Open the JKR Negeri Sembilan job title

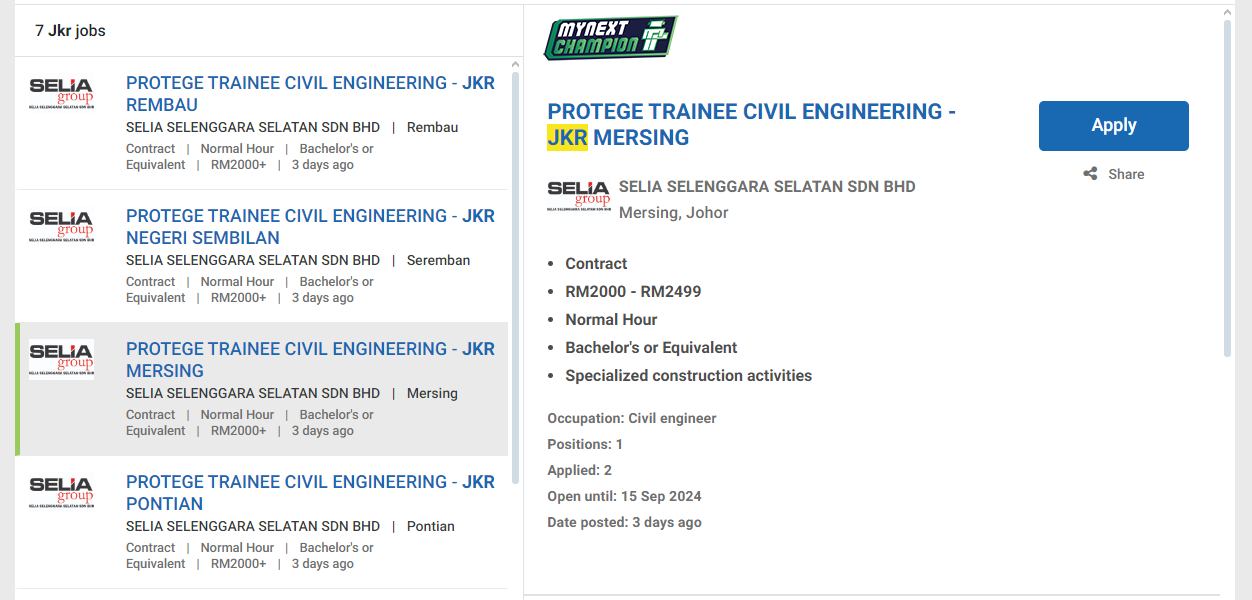[310, 227]
